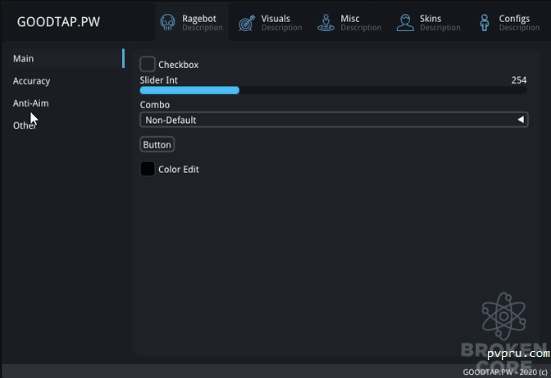
Task: Open the Configs tab label
Action: click(x=514, y=19)
